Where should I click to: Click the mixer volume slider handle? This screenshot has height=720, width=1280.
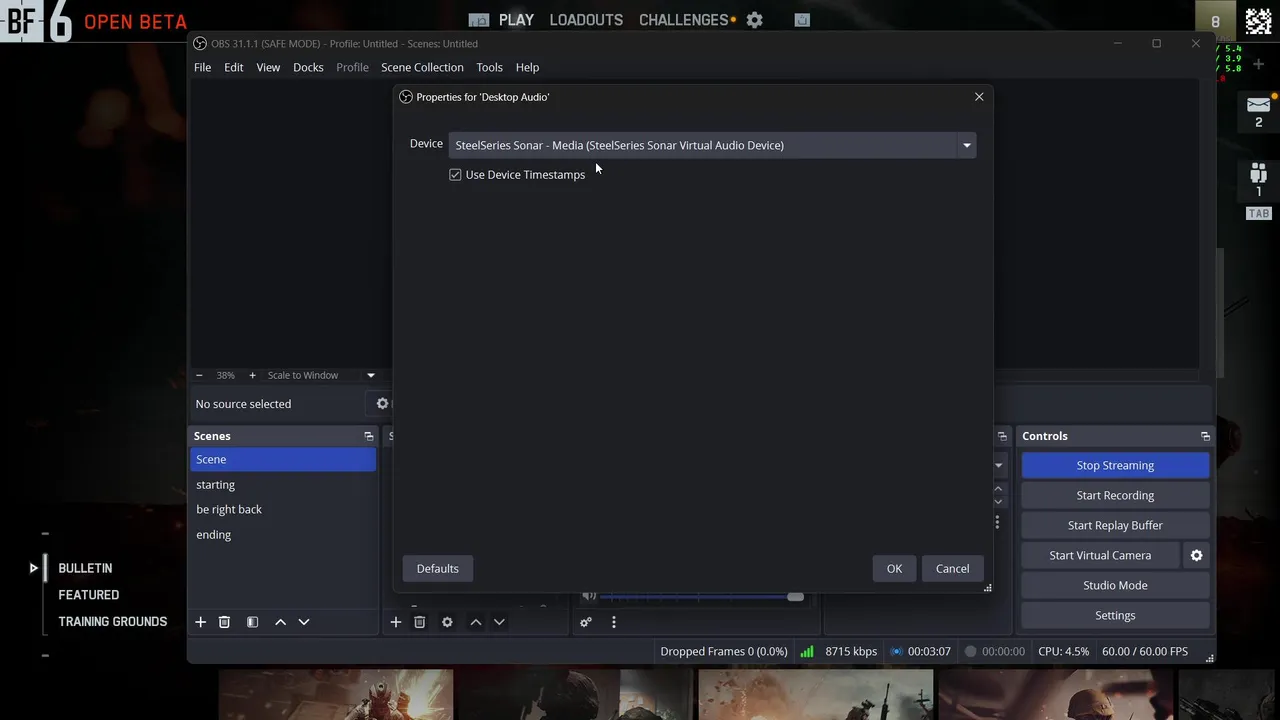tap(795, 596)
